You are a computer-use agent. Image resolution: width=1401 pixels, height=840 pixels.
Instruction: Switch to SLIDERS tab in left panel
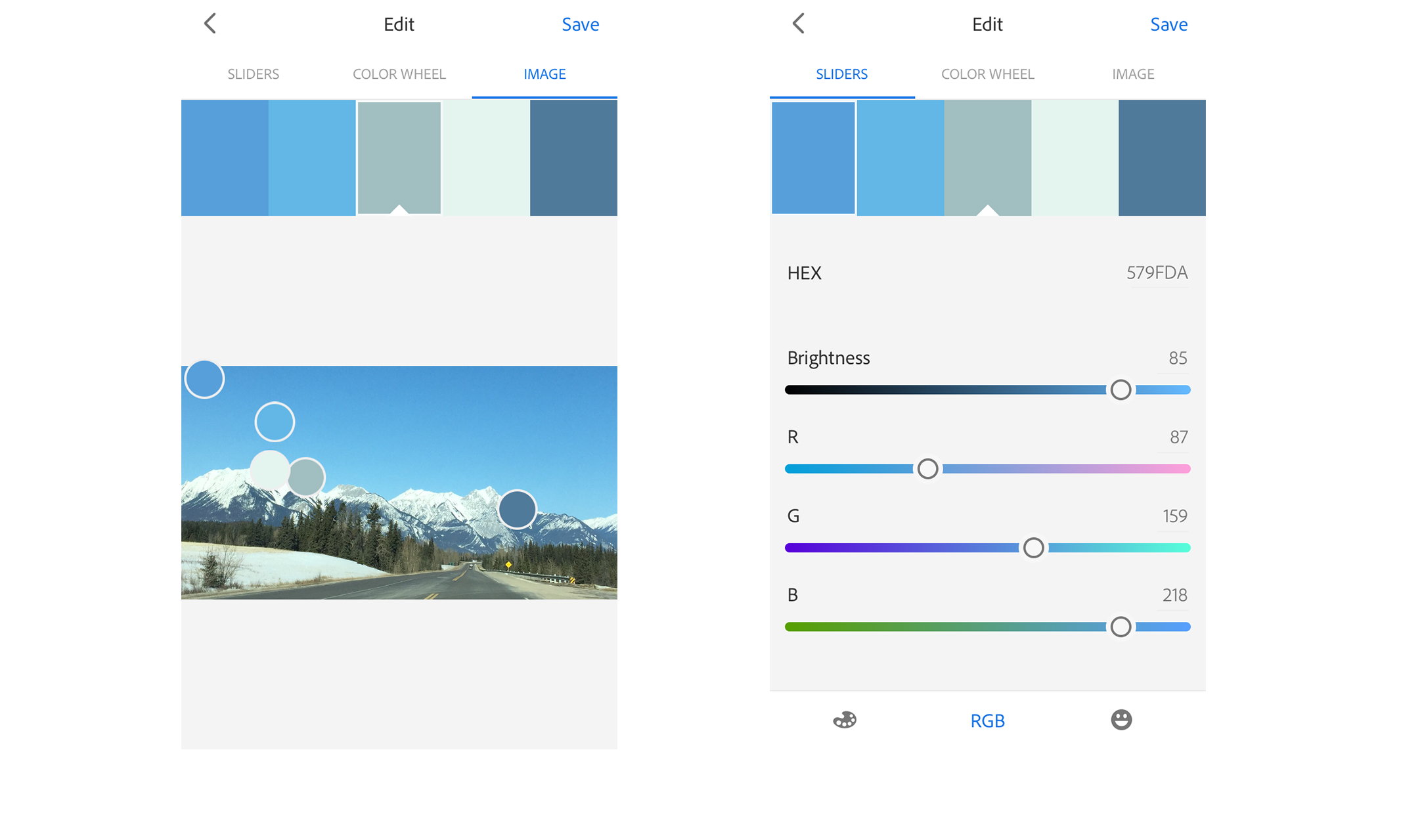click(x=254, y=74)
